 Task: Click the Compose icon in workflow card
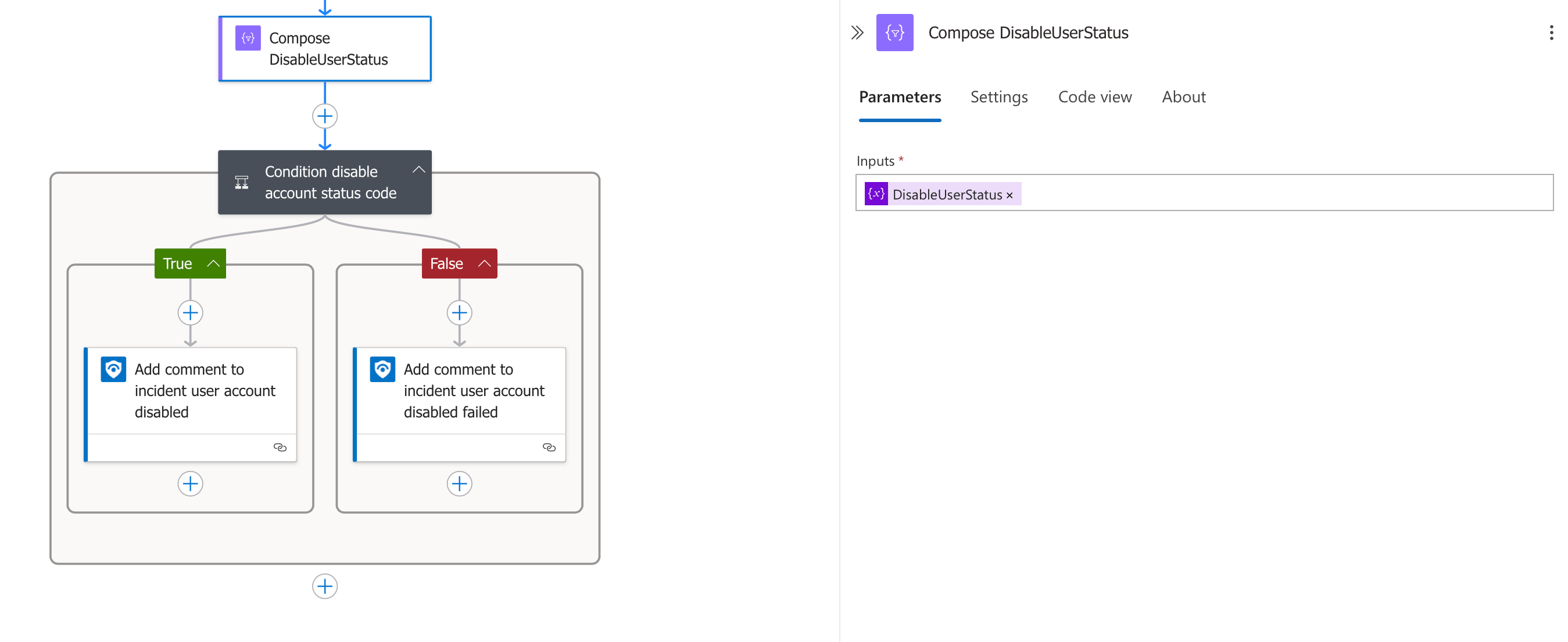pos(248,38)
